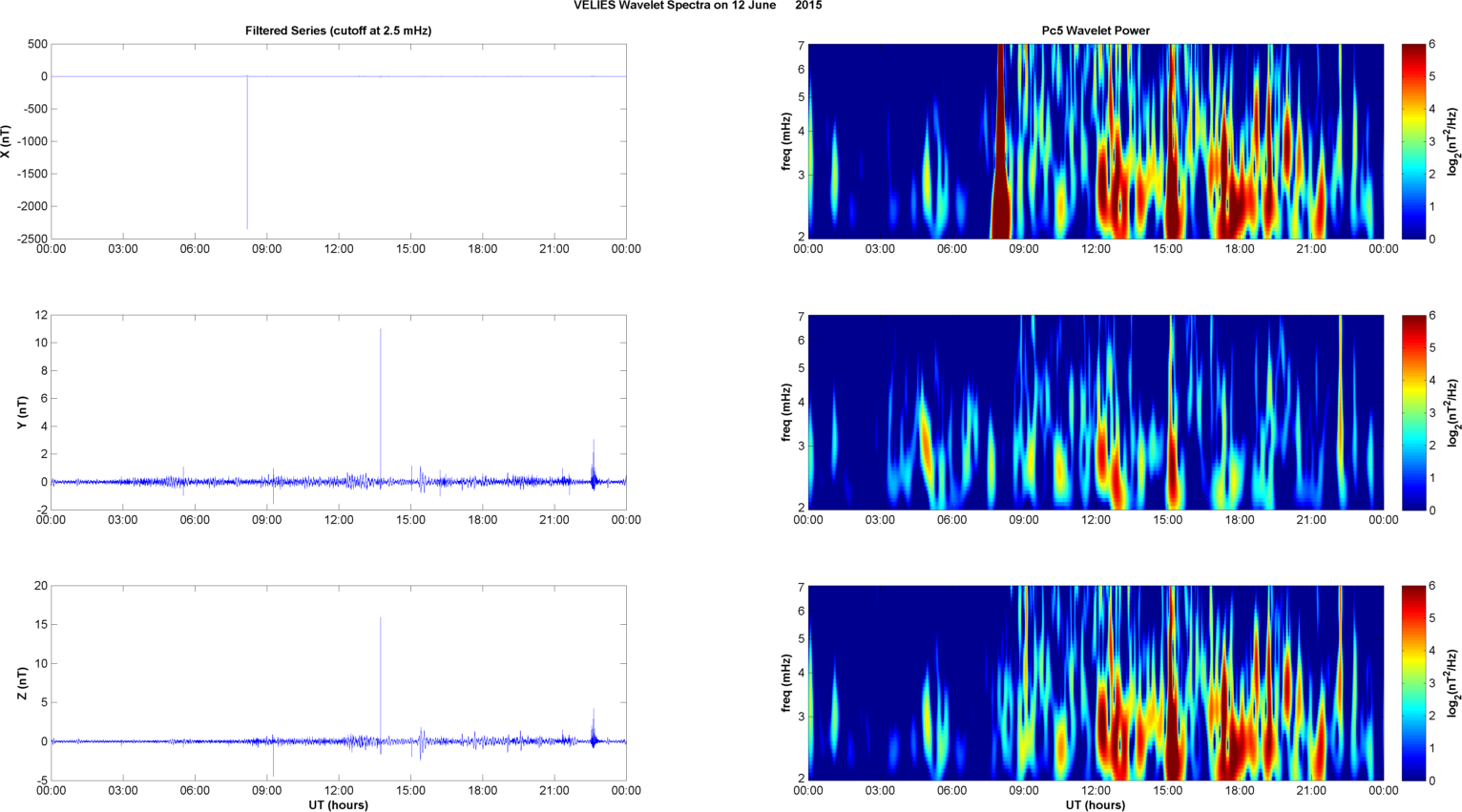Click the "-2500" tick on the X plot
Image resolution: width=1462 pixels, height=812 pixels.
(x=31, y=239)
